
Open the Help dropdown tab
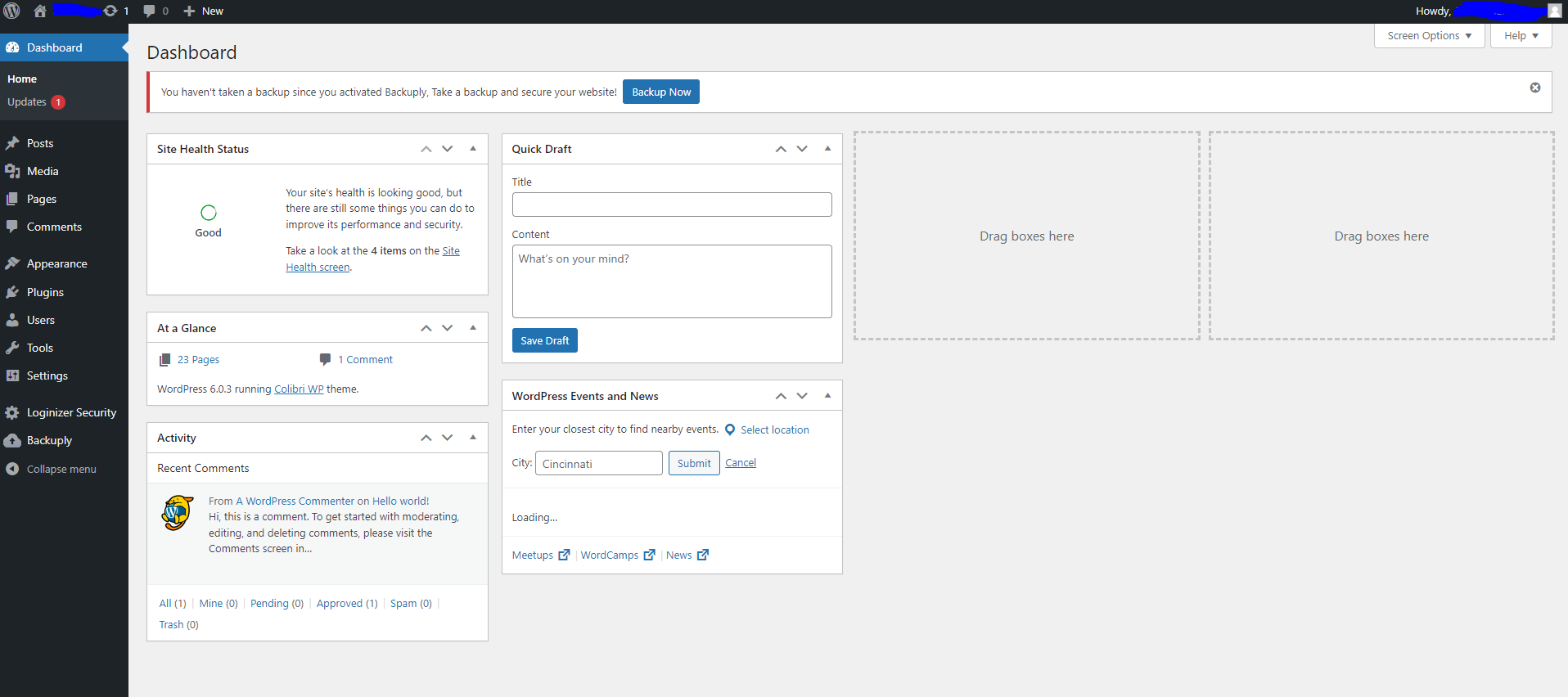(1521, 36)
